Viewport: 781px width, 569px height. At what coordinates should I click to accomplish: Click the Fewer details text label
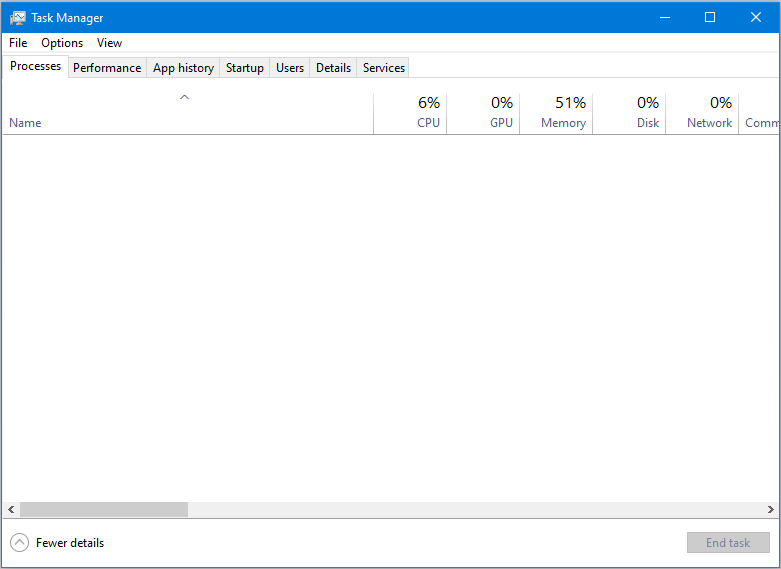(70, 543)
